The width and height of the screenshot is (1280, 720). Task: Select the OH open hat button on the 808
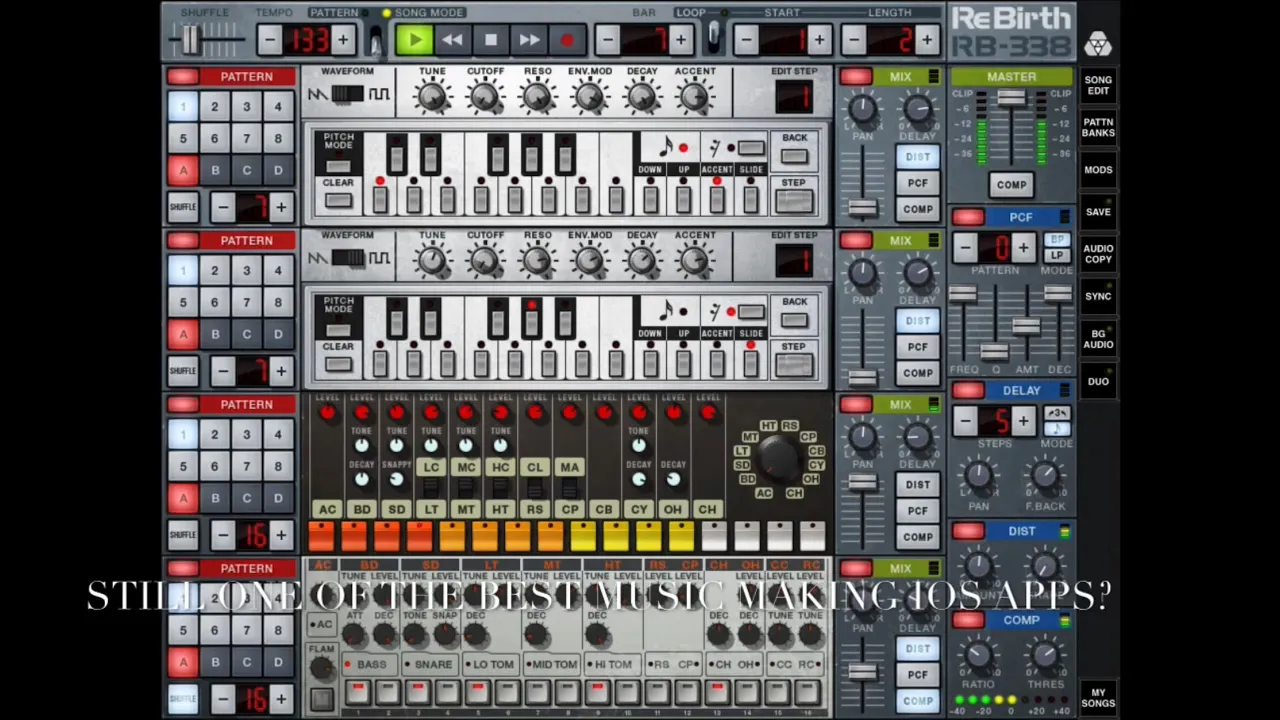[673, 509]
